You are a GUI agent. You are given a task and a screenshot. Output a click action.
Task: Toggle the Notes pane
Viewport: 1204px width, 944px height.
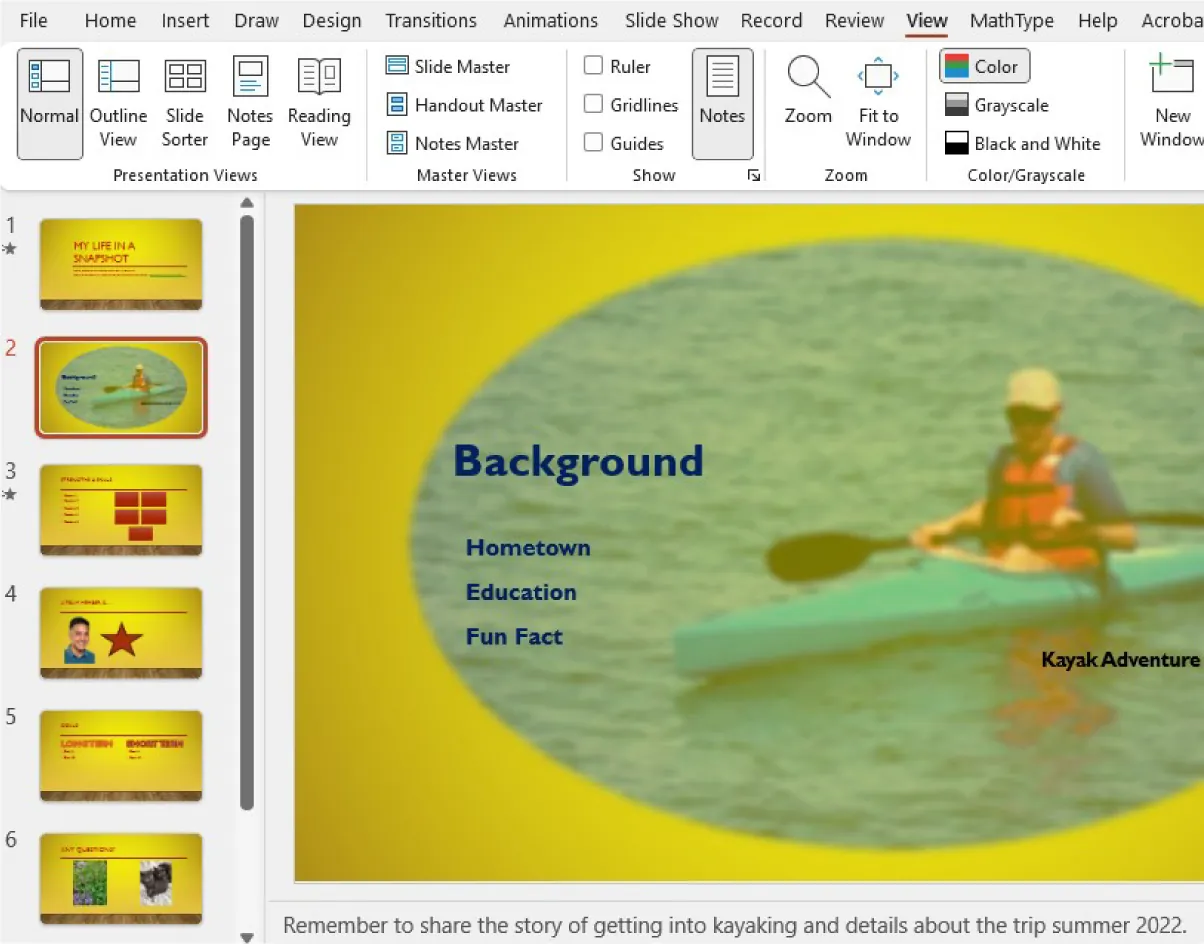coord(722,100)
